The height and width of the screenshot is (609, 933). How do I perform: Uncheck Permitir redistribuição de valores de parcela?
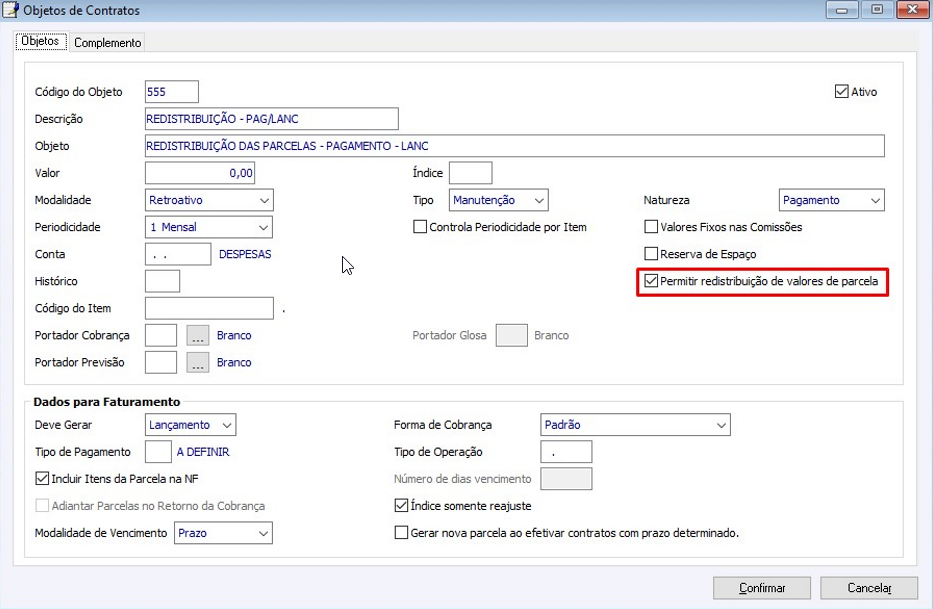pyautogui.click(x=651, y=281)
